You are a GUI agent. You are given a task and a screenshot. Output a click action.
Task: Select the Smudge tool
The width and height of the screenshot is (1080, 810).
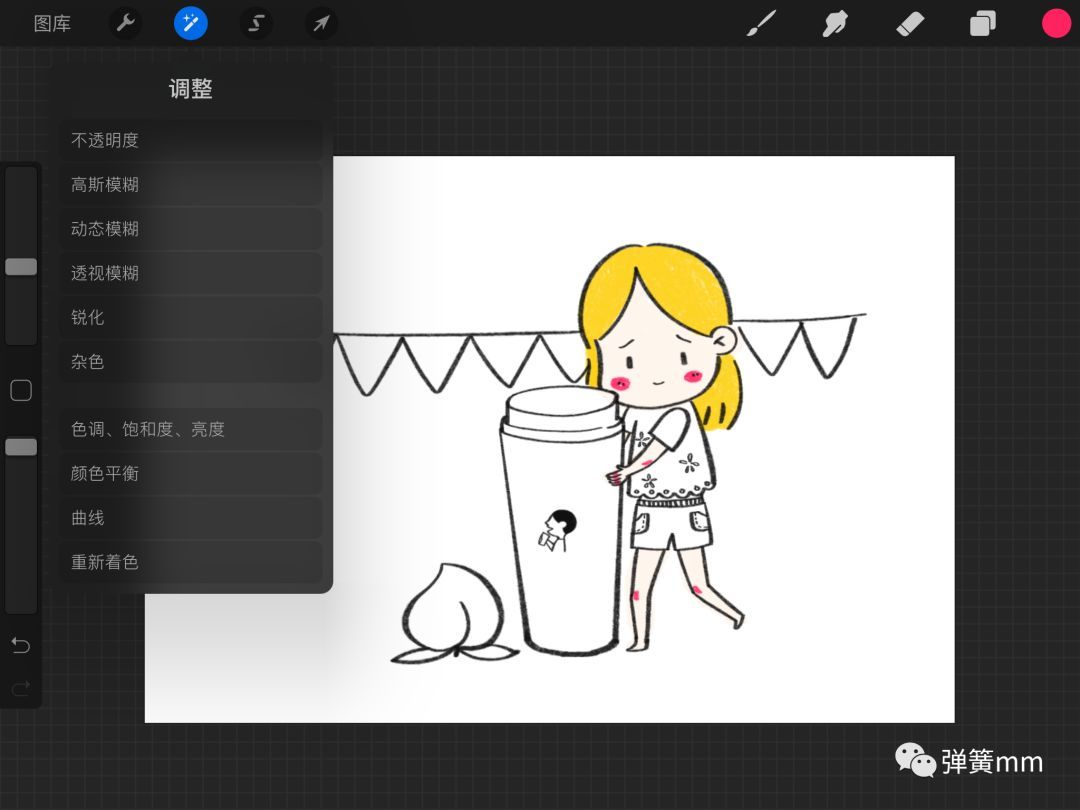(x=835, y=23)
